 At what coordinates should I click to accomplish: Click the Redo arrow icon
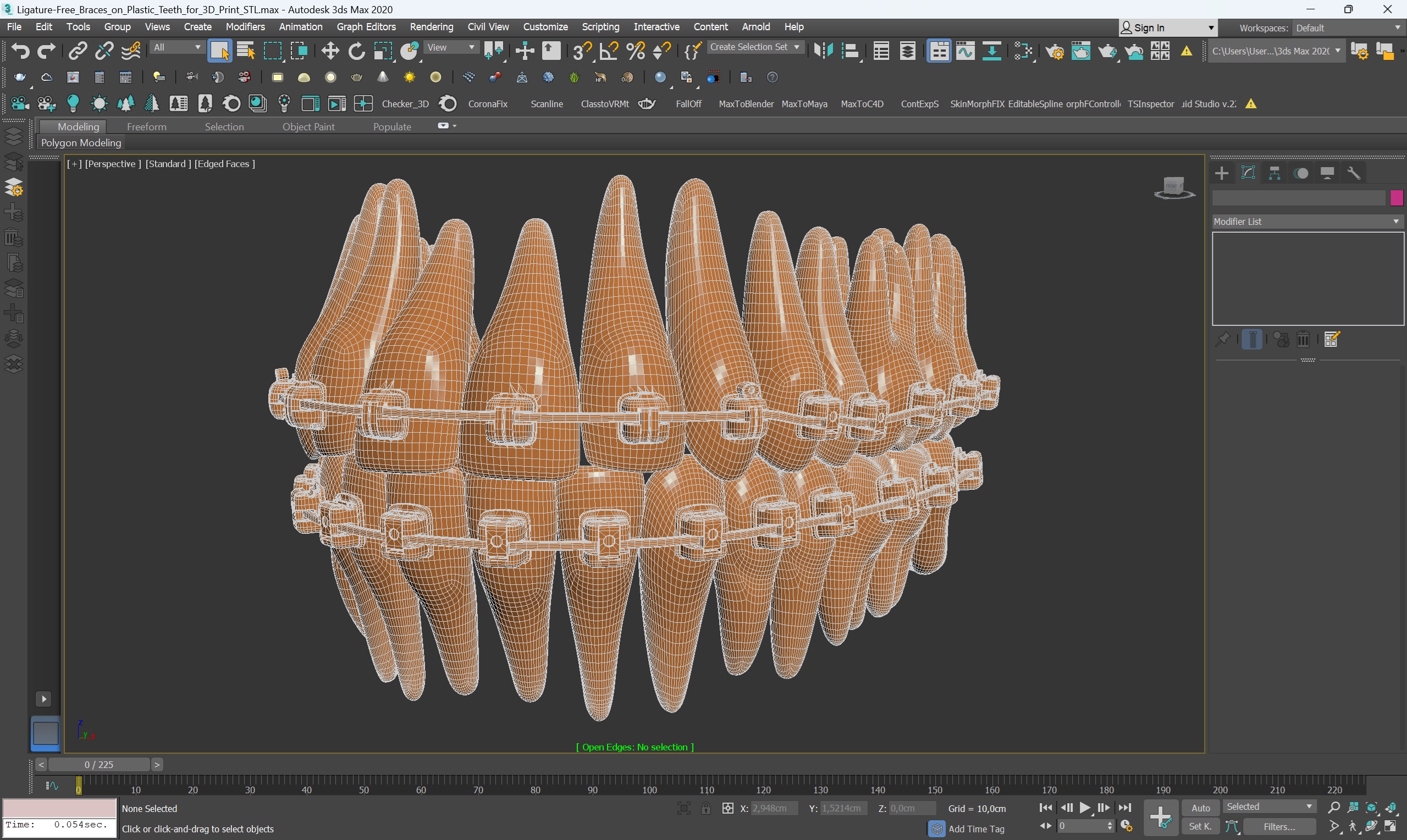pos(46,51)
